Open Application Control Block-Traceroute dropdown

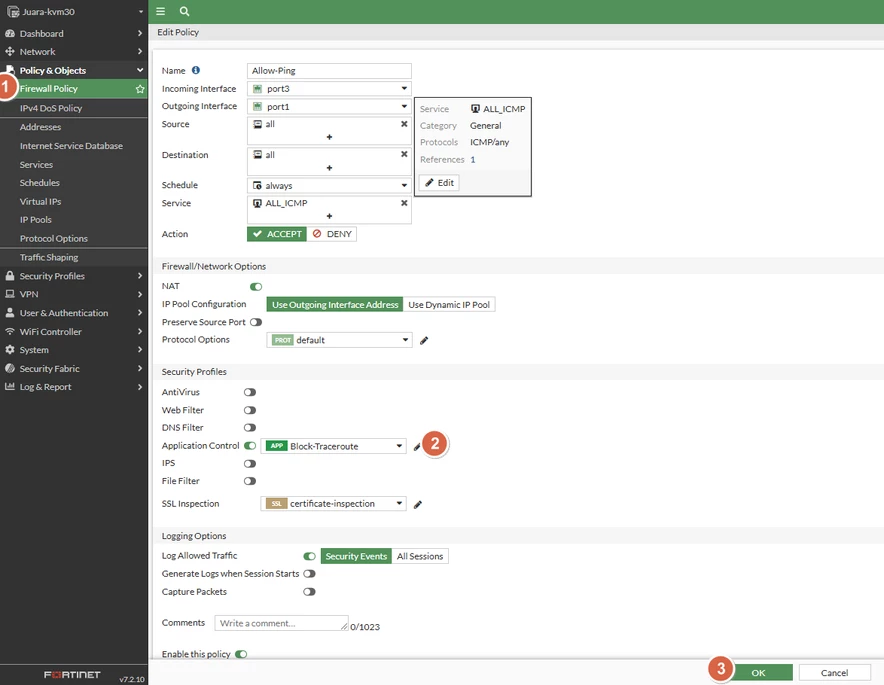pos(333,446)
